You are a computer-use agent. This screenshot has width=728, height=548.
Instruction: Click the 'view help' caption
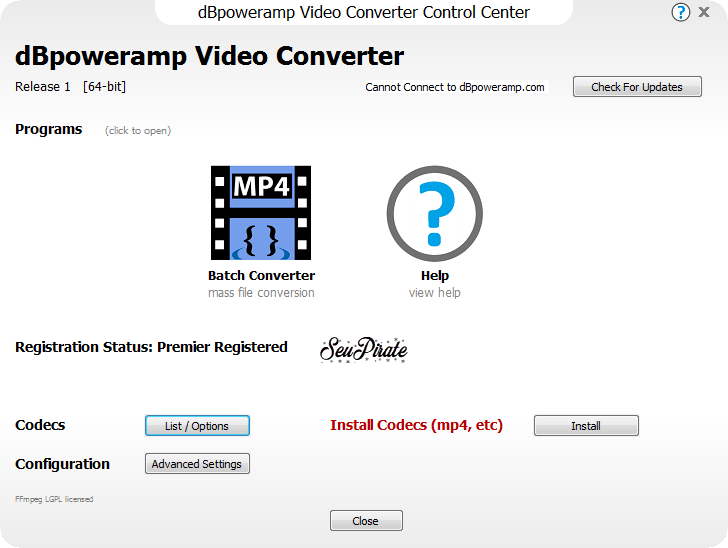tap(435, 293)
